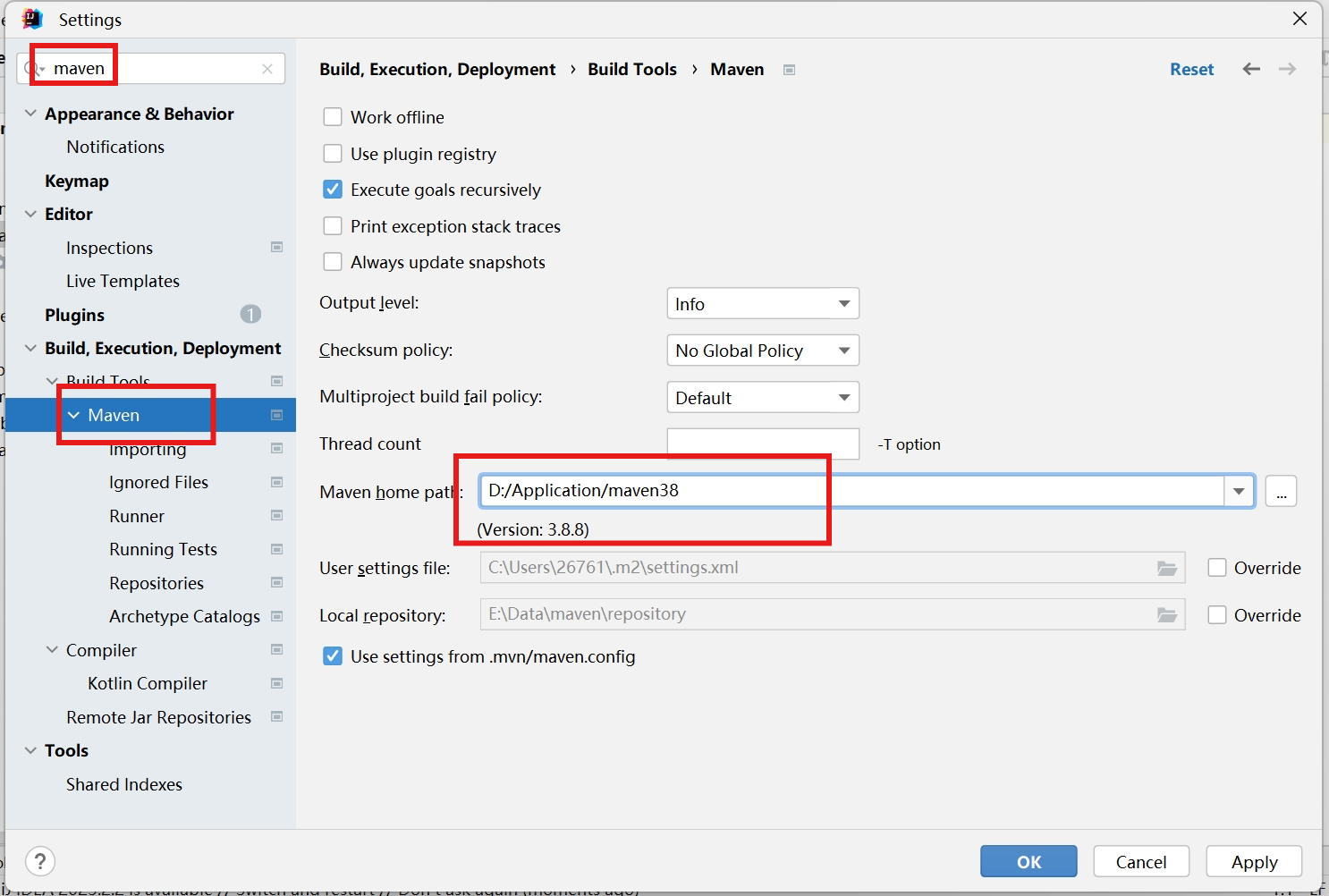Open search history magnifier icon
This screenshot has width=1329, height=896.
click(x=33, y=69)
